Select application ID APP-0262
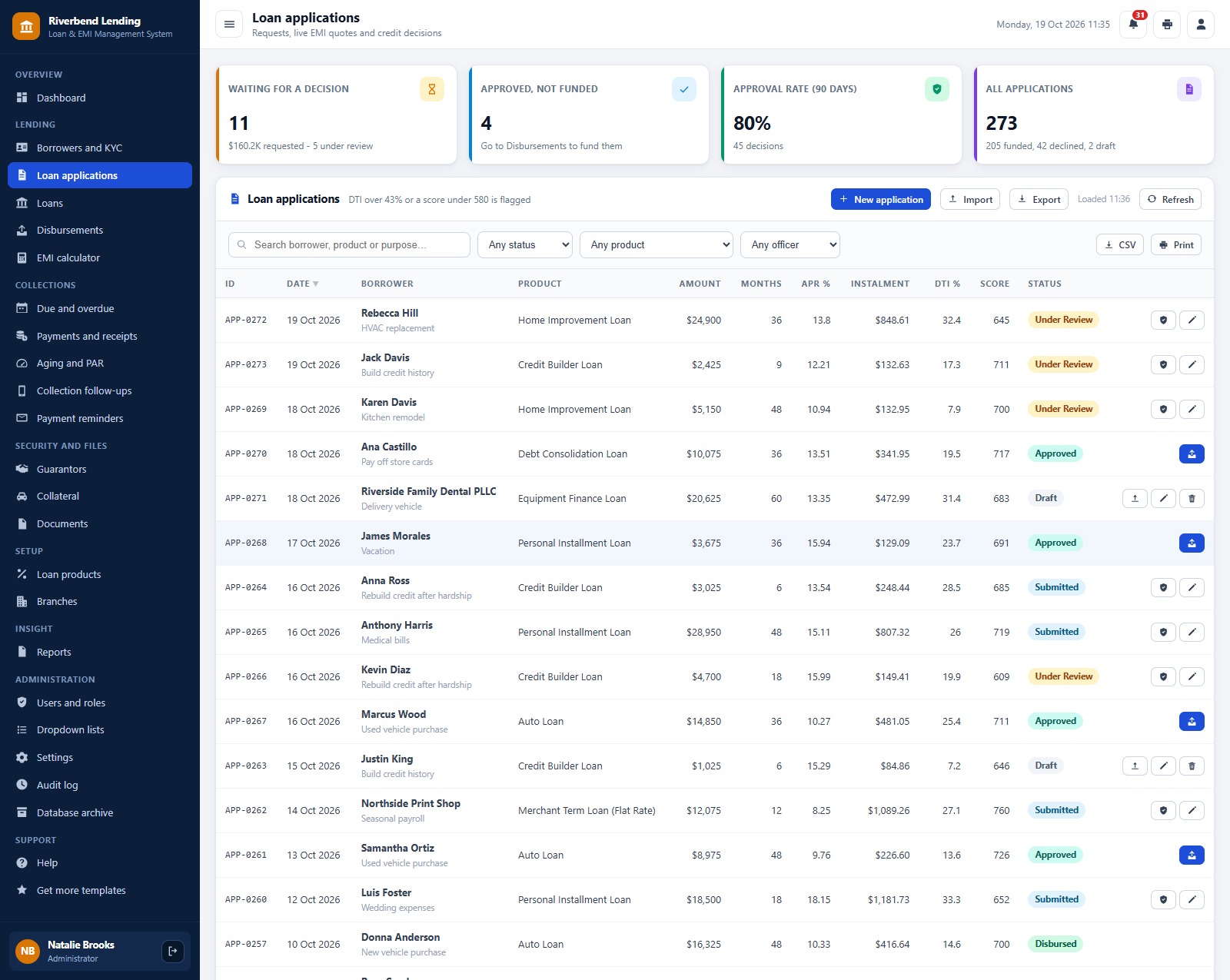 [246, 811]
